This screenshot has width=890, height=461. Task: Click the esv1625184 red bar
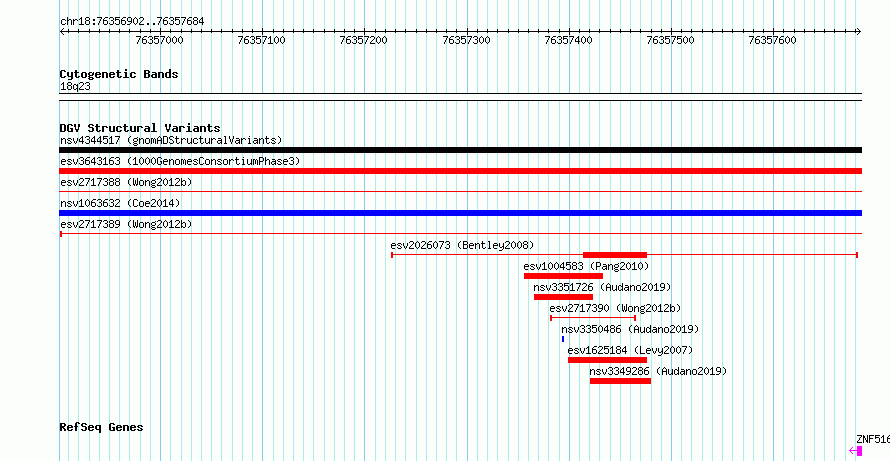coord(607,360)
